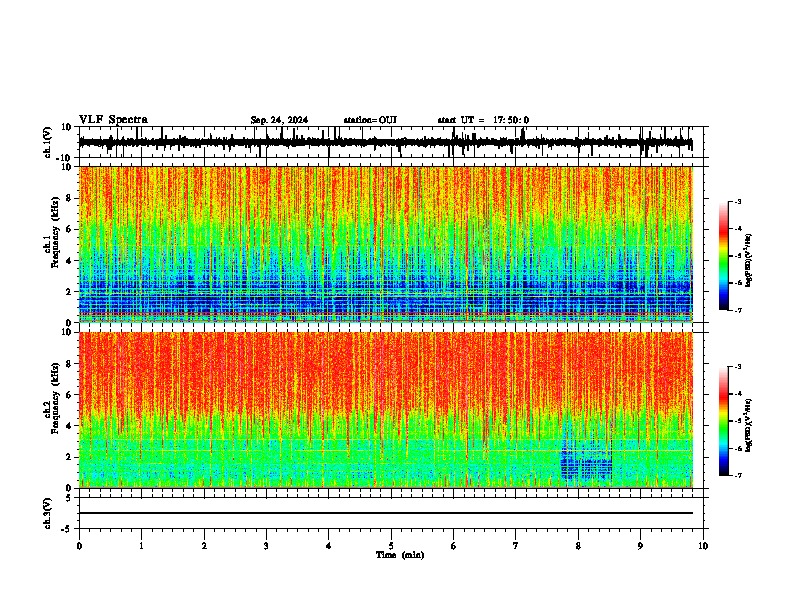Click the "6" kHz tick on ch.2 spectrogram
This screenshot has width=792, height=612.
(x=70, y=395)
